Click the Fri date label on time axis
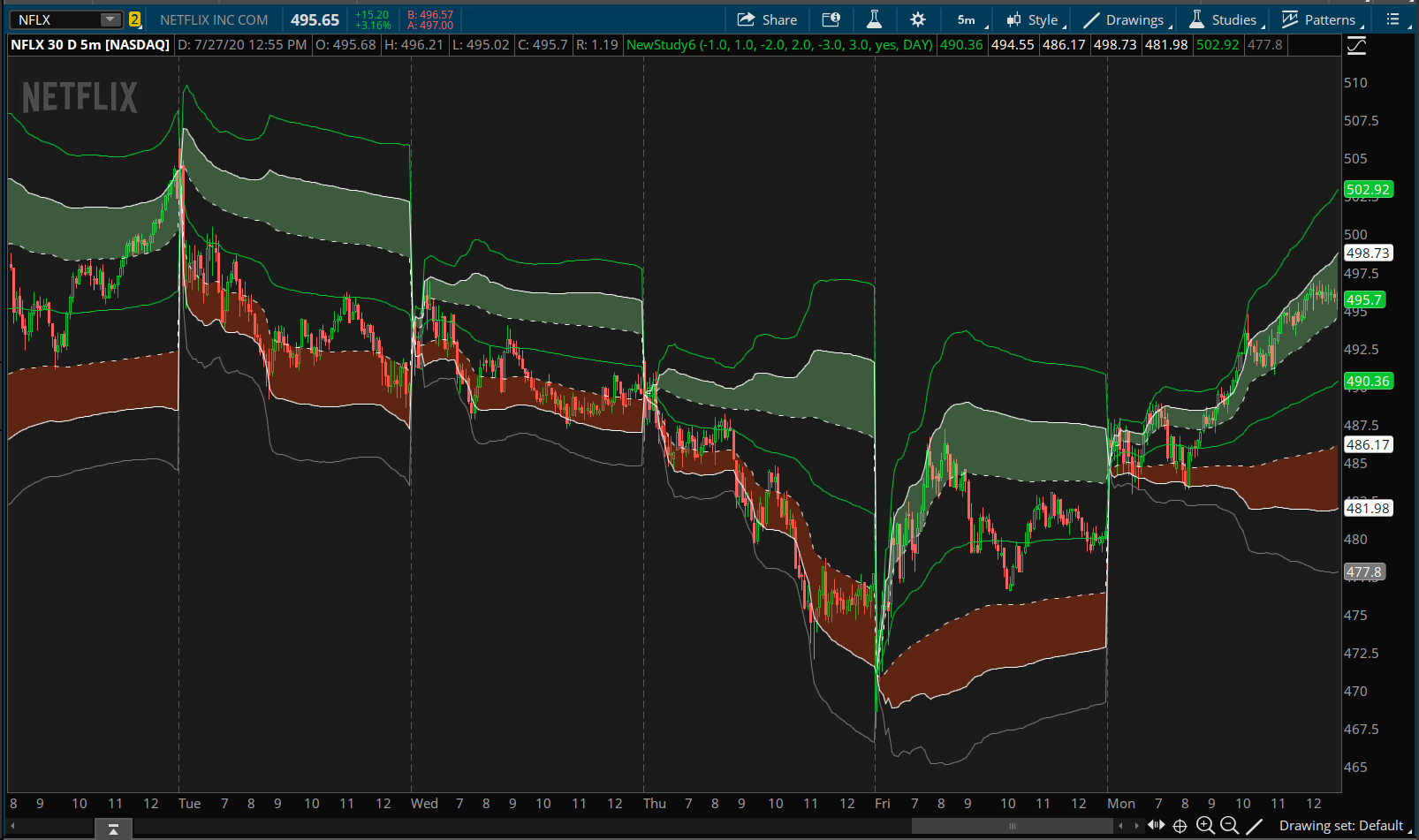Image resolution: width=1419 pixels, height=840 pixels. [x=883, y=803]
